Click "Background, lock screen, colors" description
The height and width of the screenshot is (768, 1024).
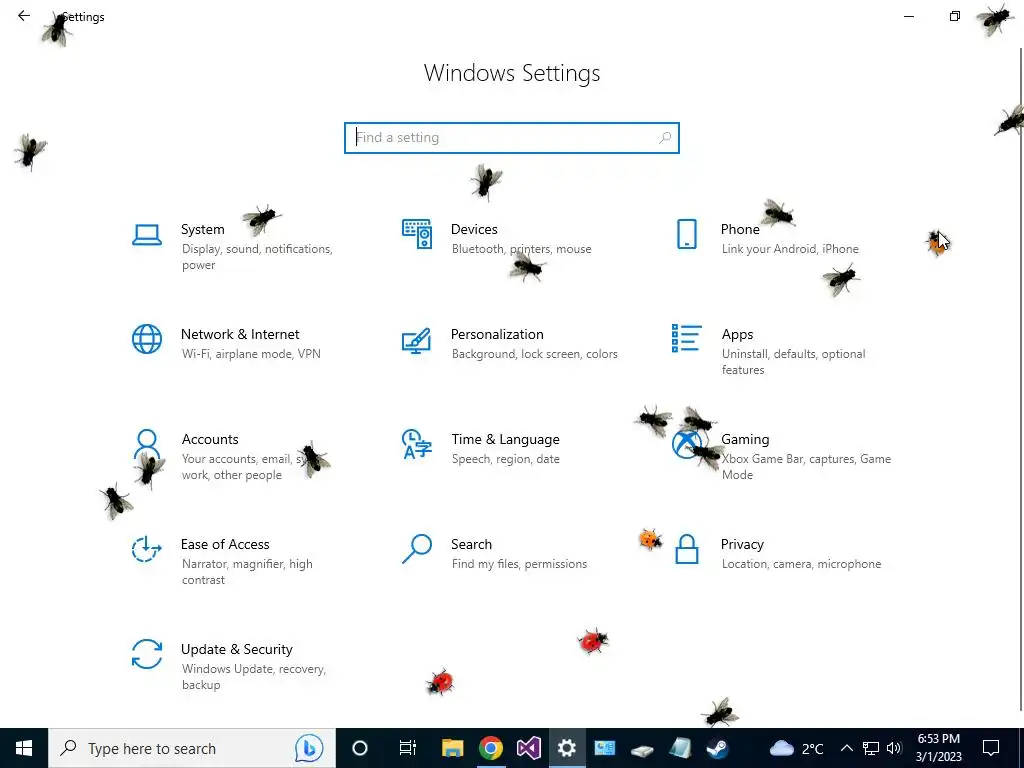(x=535, y=354)
